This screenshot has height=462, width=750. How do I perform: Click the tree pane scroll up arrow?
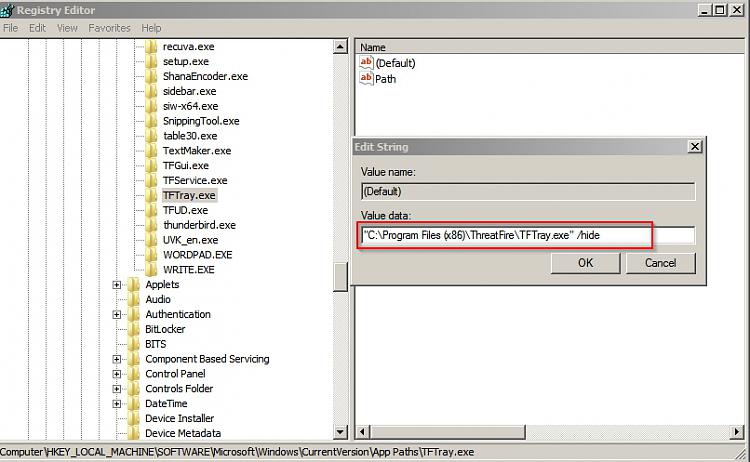click(340, 47)
